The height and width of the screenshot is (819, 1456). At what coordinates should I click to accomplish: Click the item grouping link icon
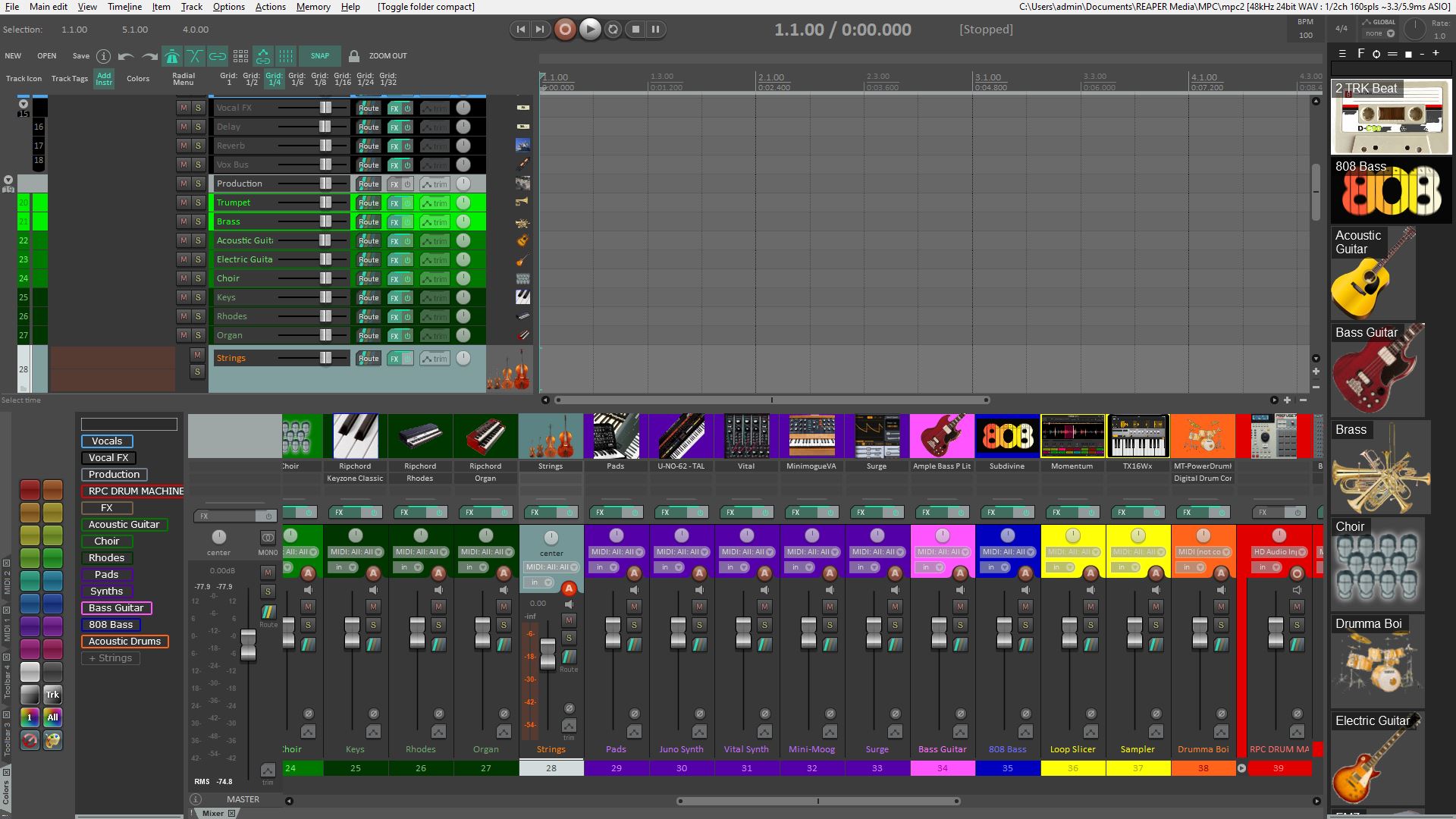point(218,56)
